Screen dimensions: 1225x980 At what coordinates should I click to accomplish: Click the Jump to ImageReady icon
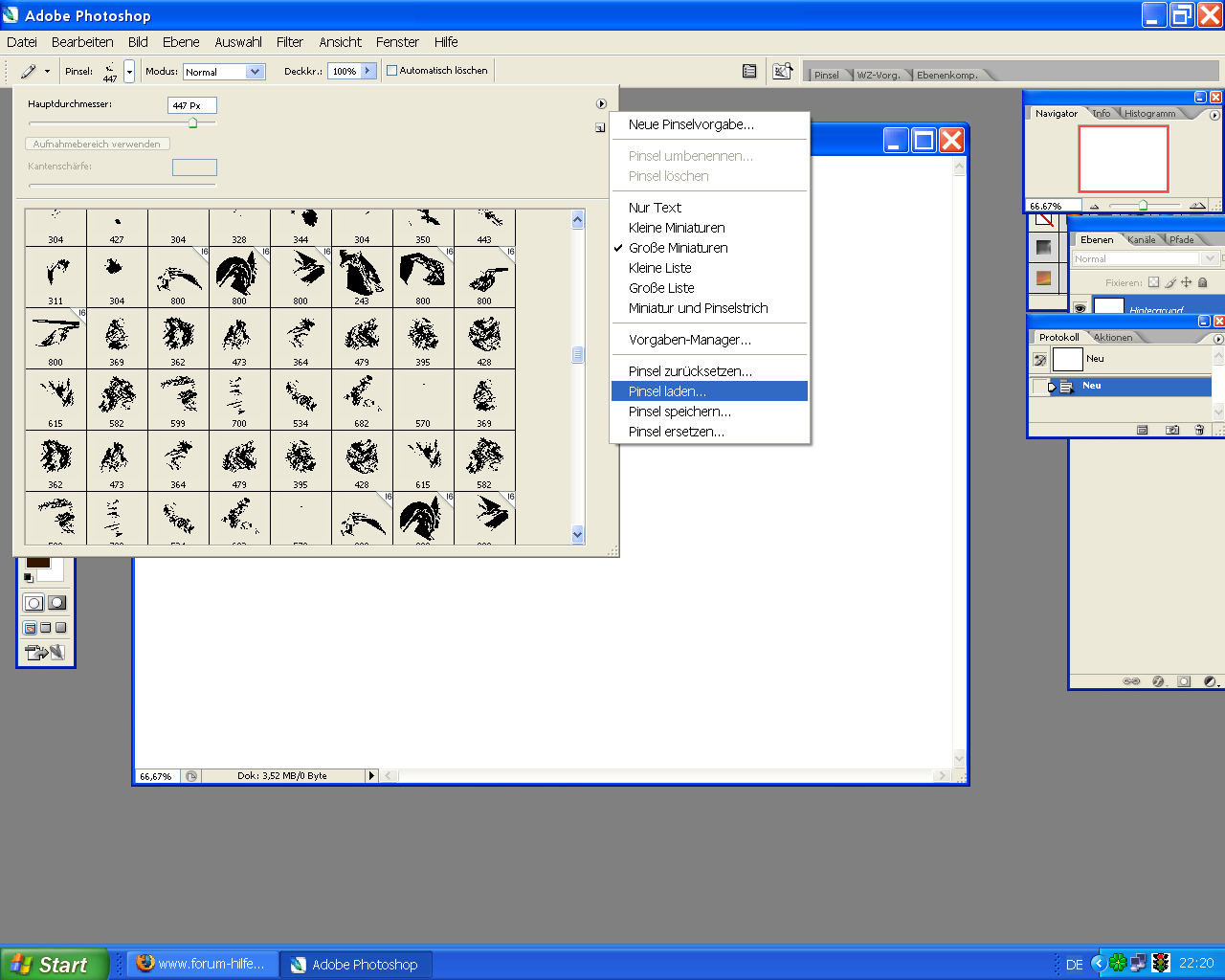coord(44,653)
